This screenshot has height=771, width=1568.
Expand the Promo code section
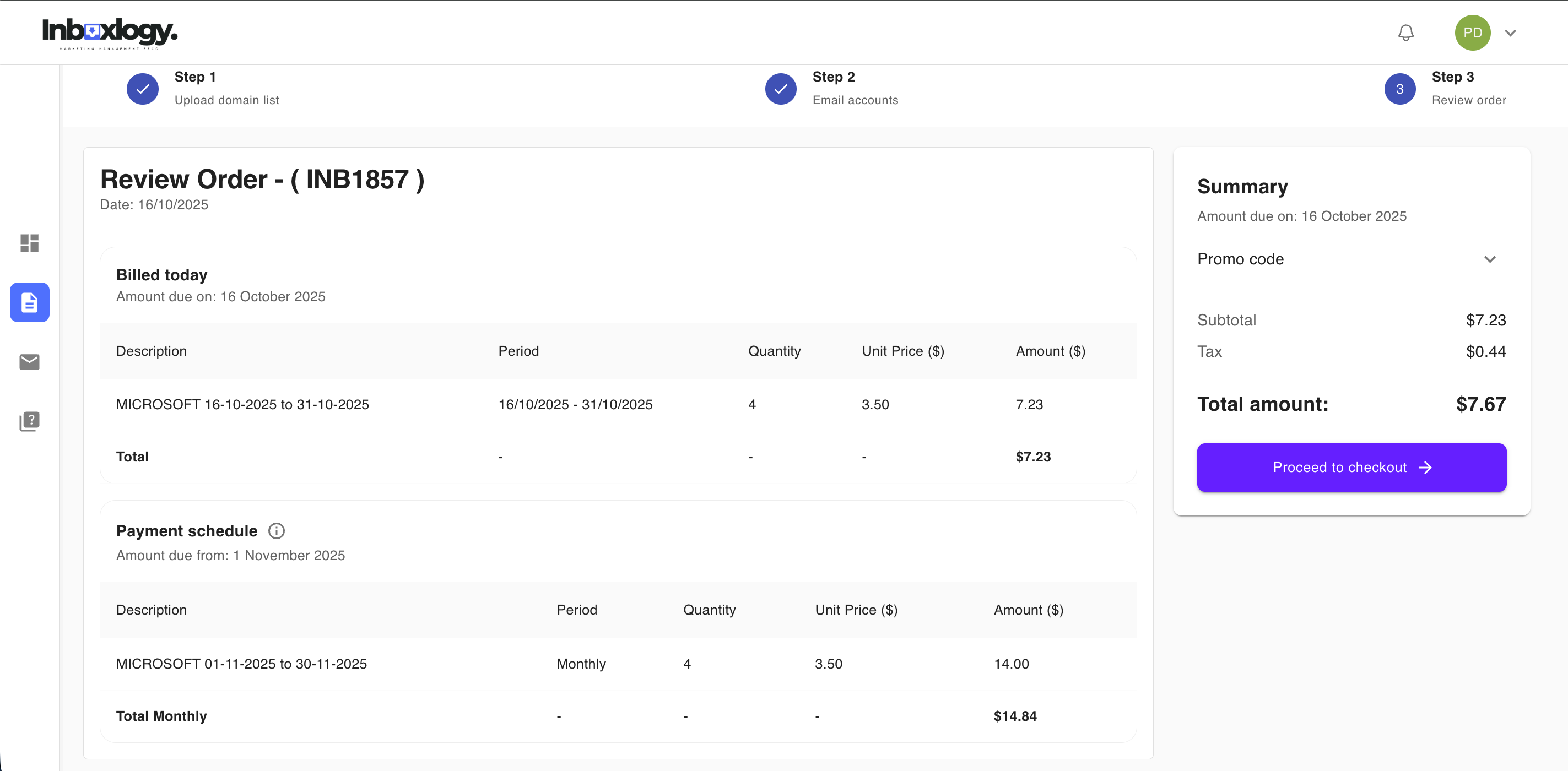click(x=1489, y=259)
